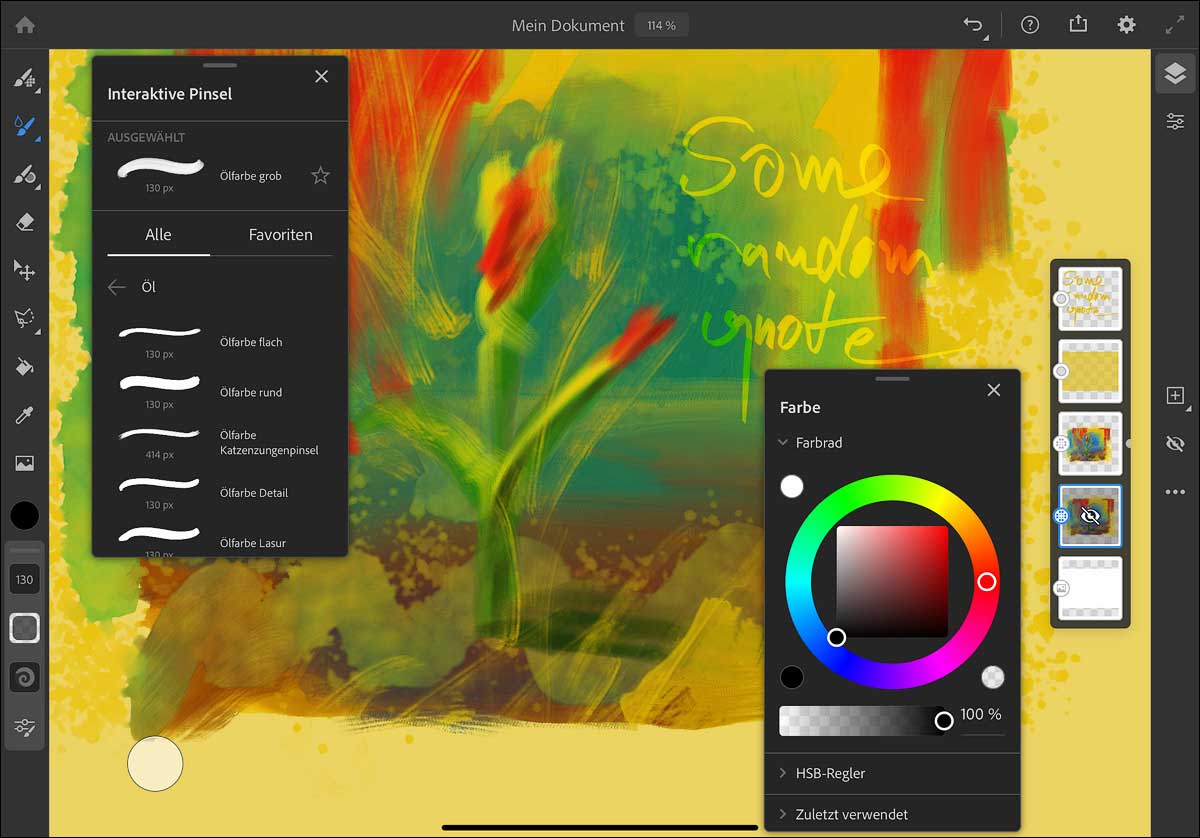Switch to the Alle tab
The width and height of the screenshot is (1200, 838).
click(x=158, y=234)
